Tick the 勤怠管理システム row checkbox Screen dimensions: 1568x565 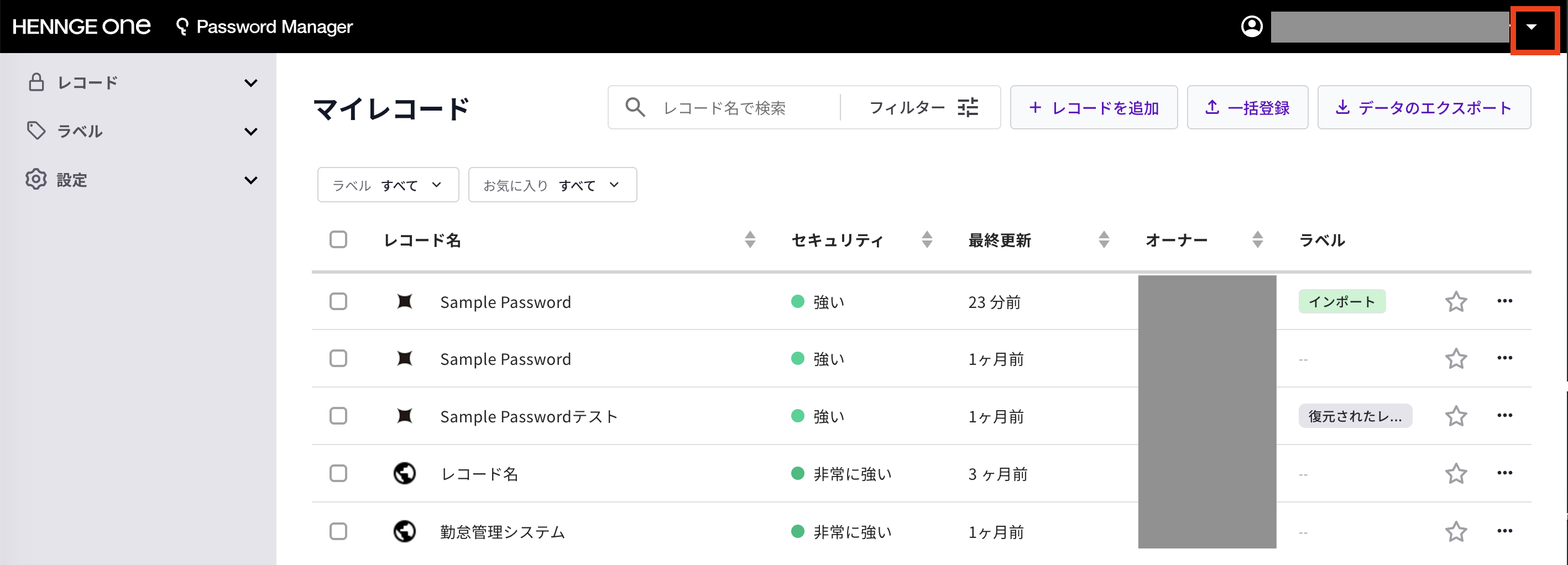point(338,531)
